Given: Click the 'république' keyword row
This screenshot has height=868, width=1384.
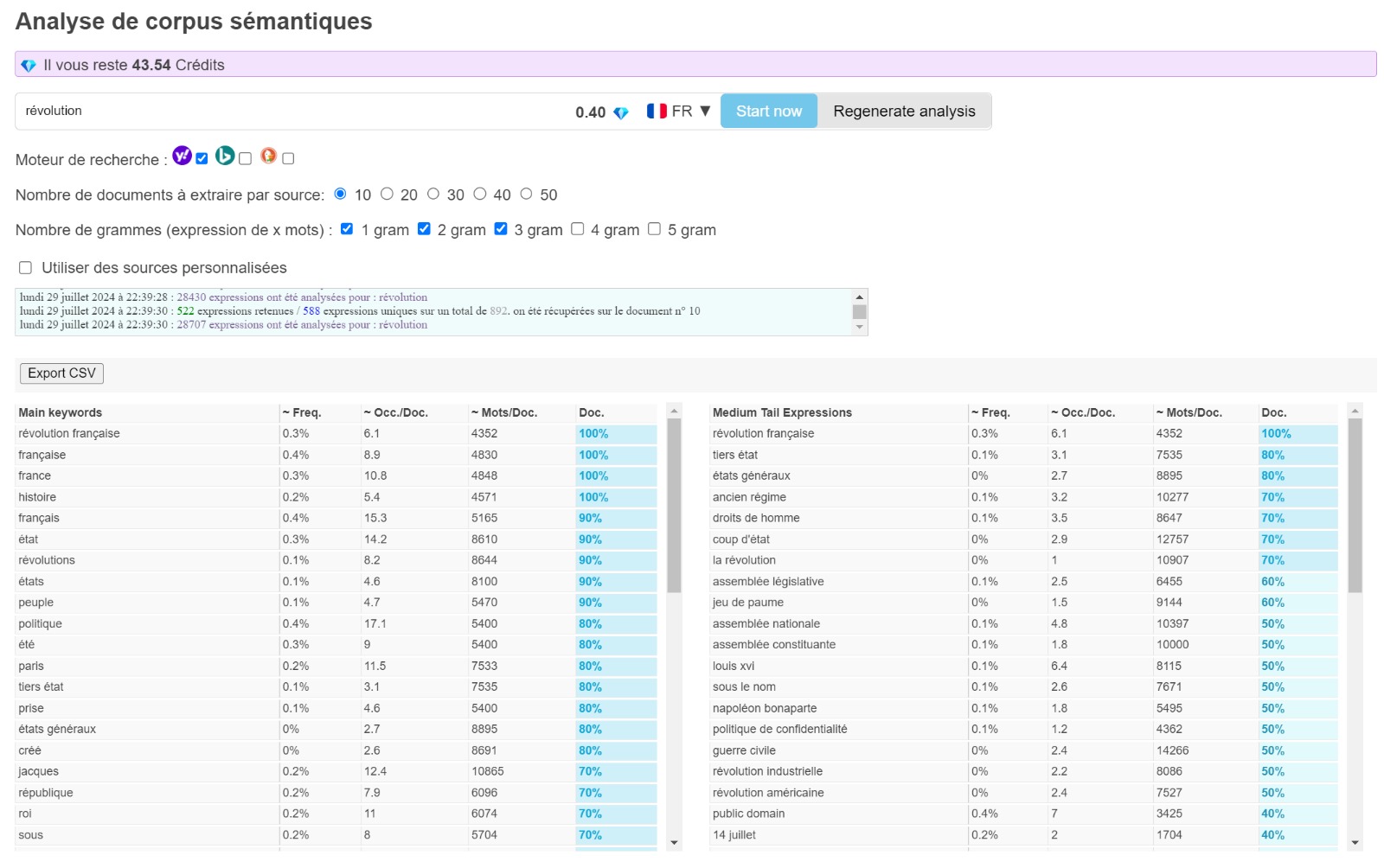Looking at the screenshot, I should (x=337, y=793).
